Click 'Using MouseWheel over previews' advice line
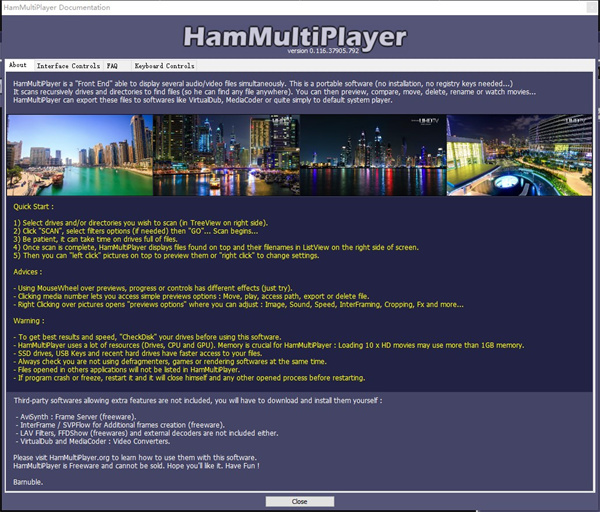 point(153,288)
